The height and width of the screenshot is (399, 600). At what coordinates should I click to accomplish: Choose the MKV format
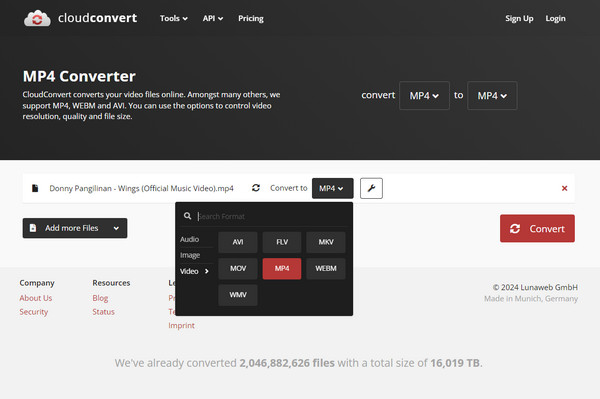[326, 242]
